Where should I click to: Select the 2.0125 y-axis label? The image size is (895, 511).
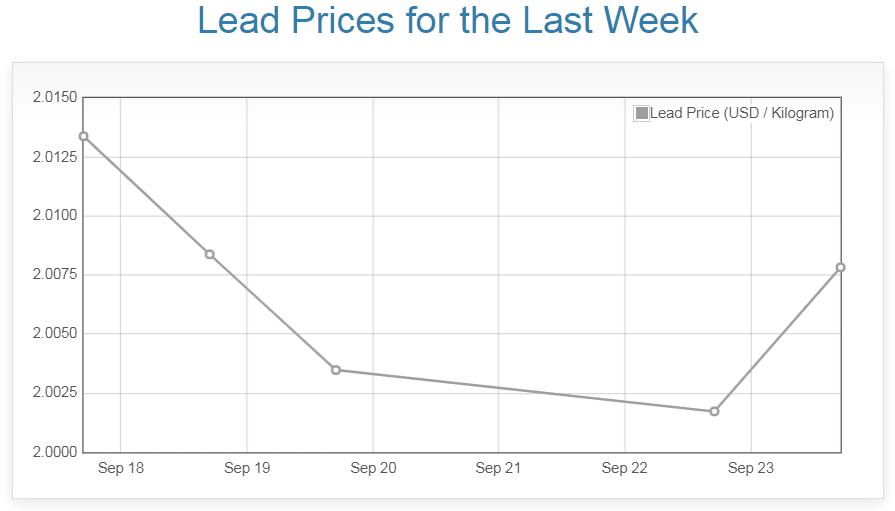click(x=55, y=157)
